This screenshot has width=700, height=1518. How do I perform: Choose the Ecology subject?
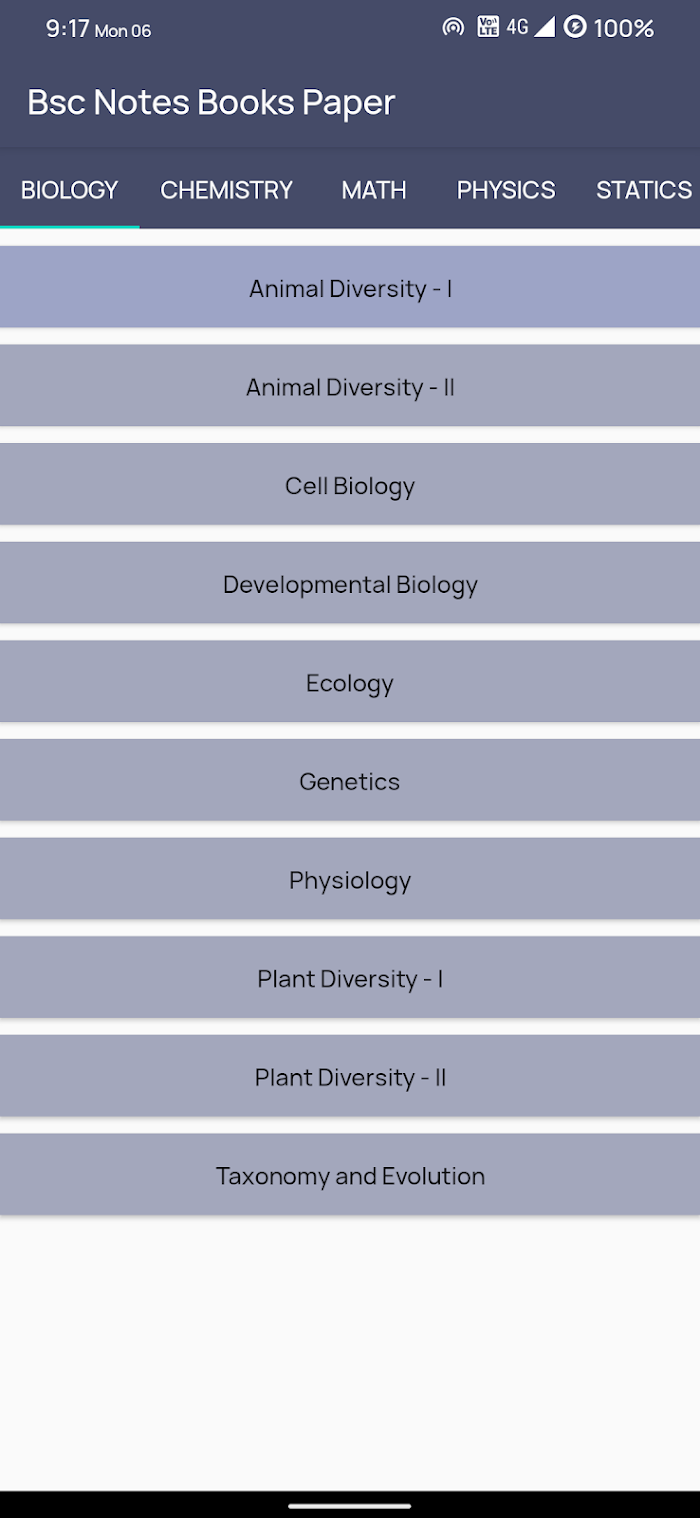tap(350, 683)
